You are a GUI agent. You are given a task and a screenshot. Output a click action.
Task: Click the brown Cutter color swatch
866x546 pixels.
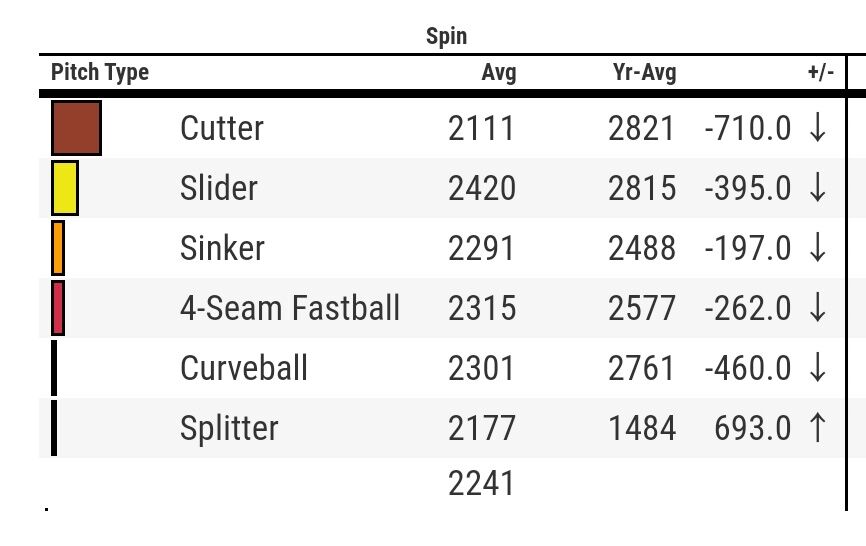coord(76,128)
